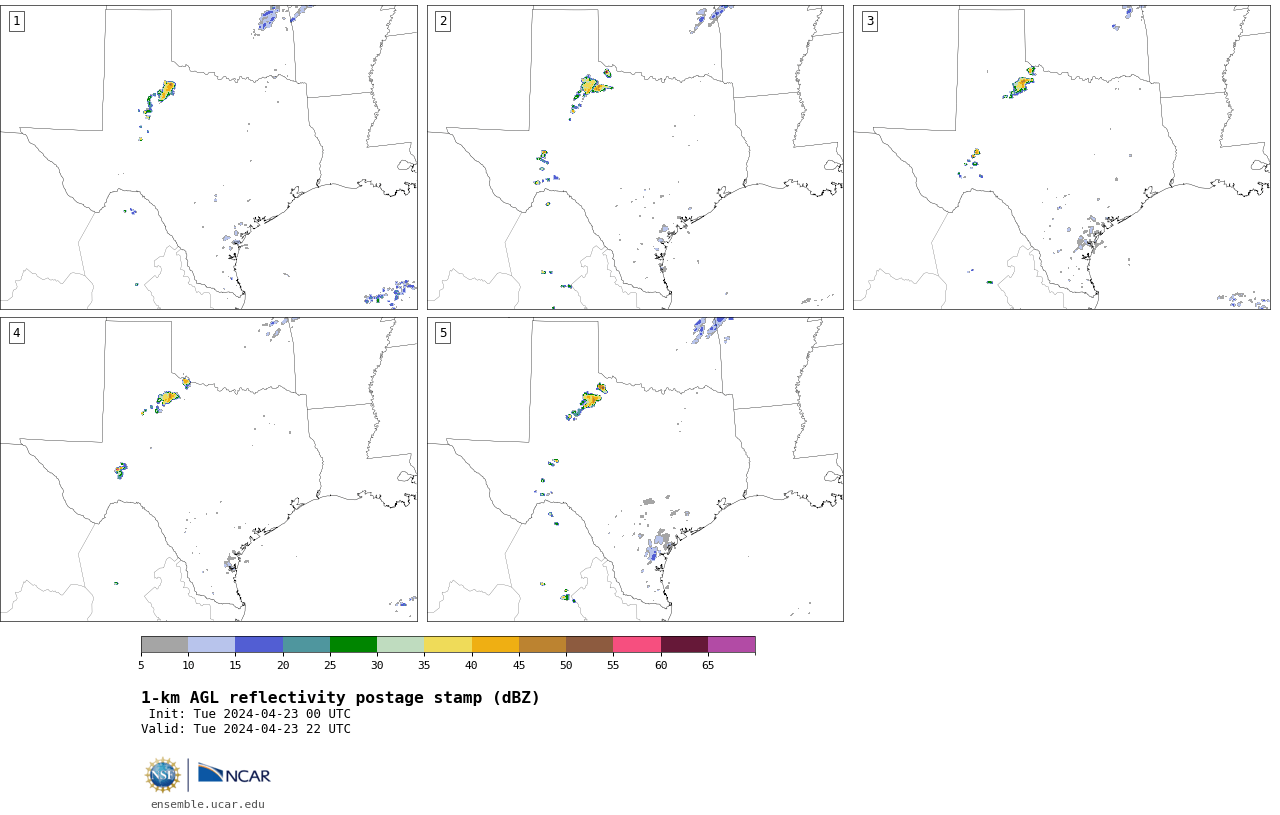Click the tan-brown 45-50 dBZ swatch
This screenshot has width=1280, height=815.
click(542, 644)
